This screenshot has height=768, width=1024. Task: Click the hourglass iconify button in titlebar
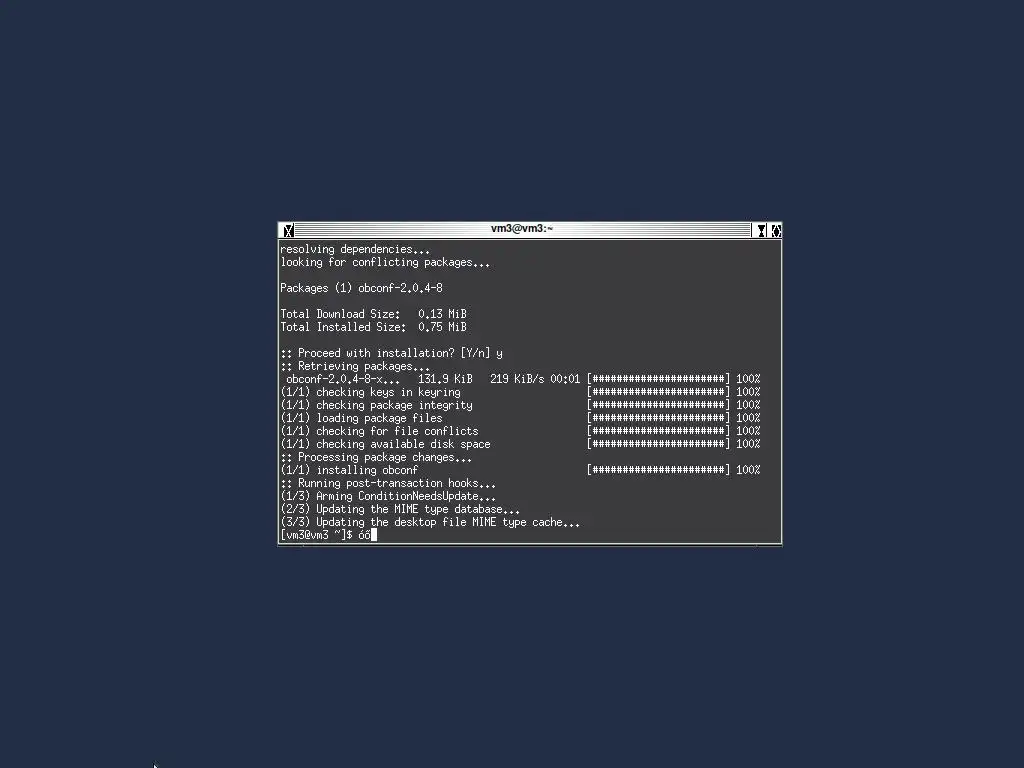[761, 230]
